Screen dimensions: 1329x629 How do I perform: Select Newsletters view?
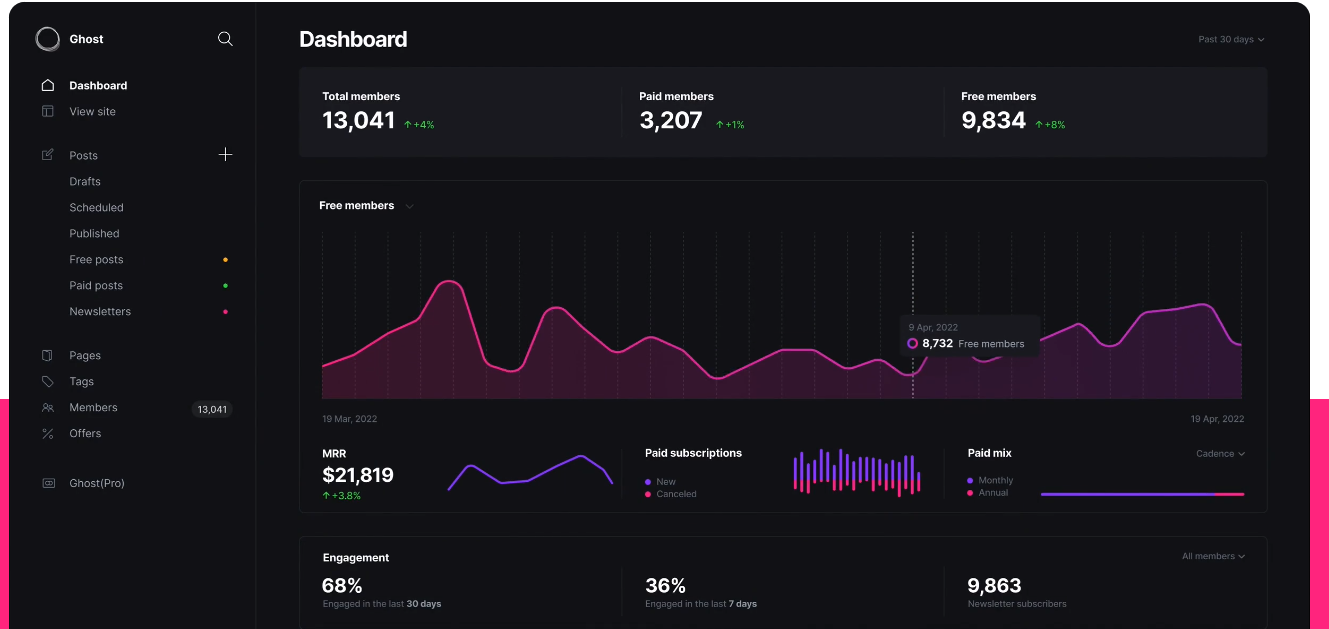(x=100, y=311)
